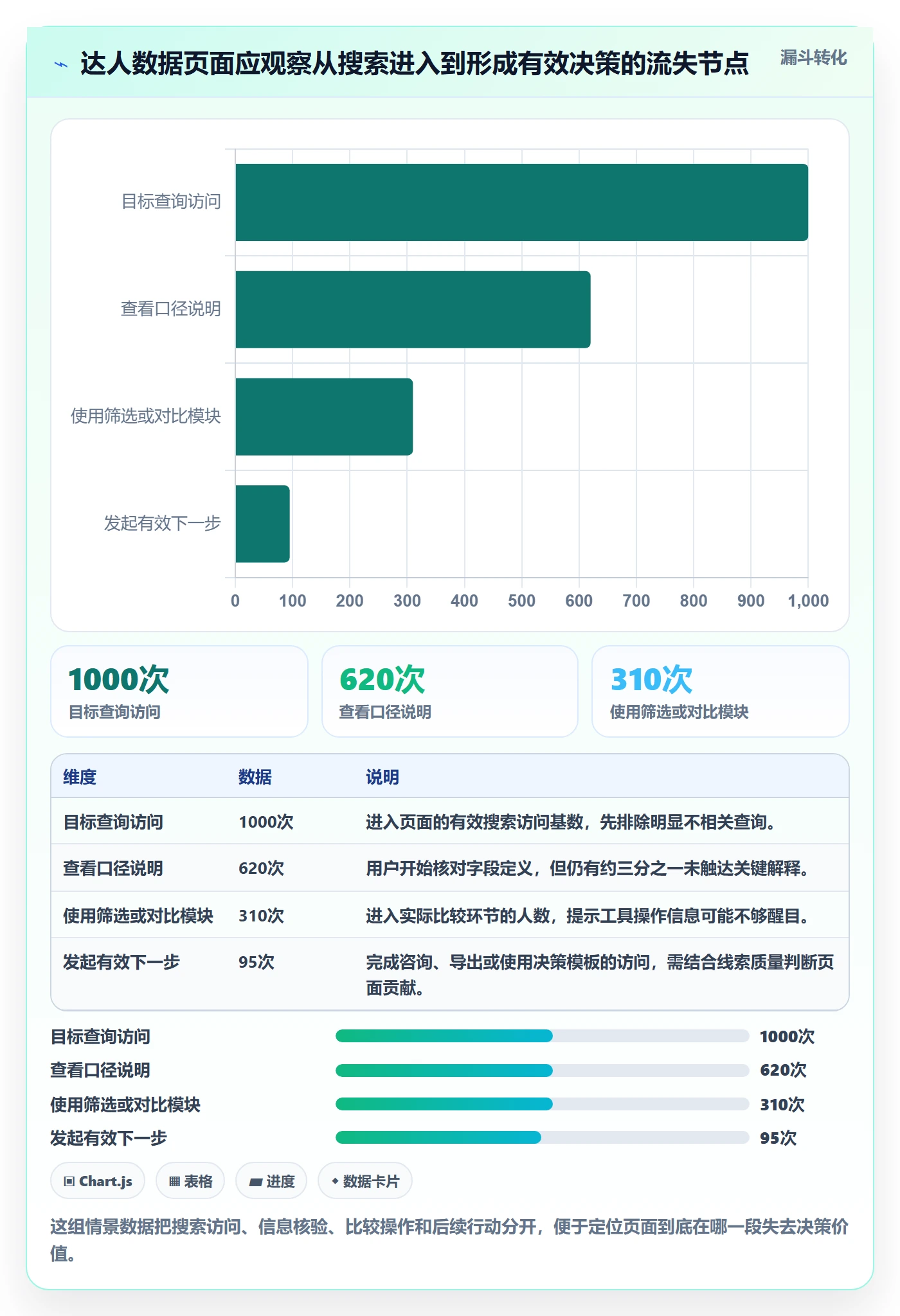
Task: Click the 310次 cell in the table
Action: pyautogui.click(x=261, y=916)
